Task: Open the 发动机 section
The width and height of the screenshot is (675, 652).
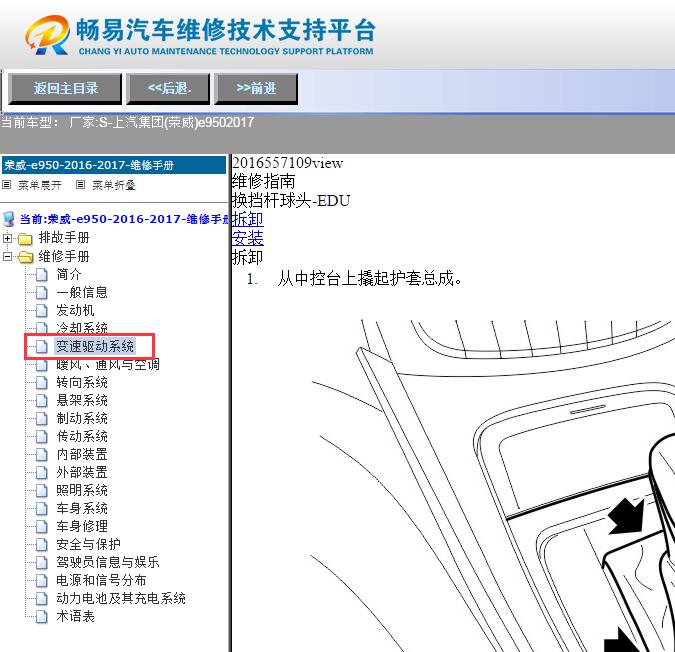Action: [75, 310]
